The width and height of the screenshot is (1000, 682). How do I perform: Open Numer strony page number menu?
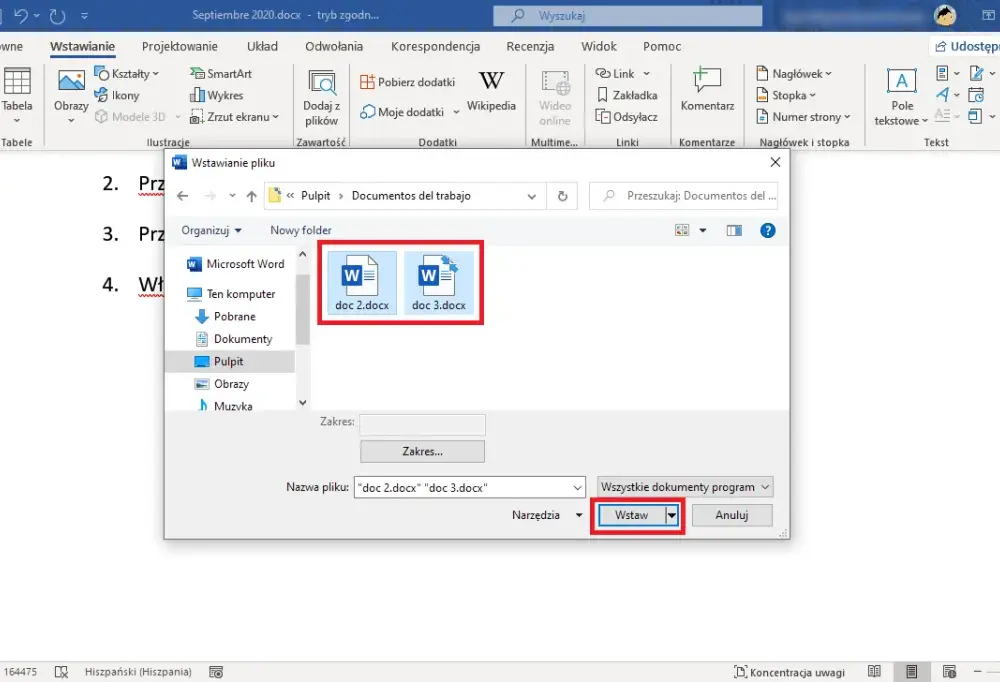click(x=804, y=117)
